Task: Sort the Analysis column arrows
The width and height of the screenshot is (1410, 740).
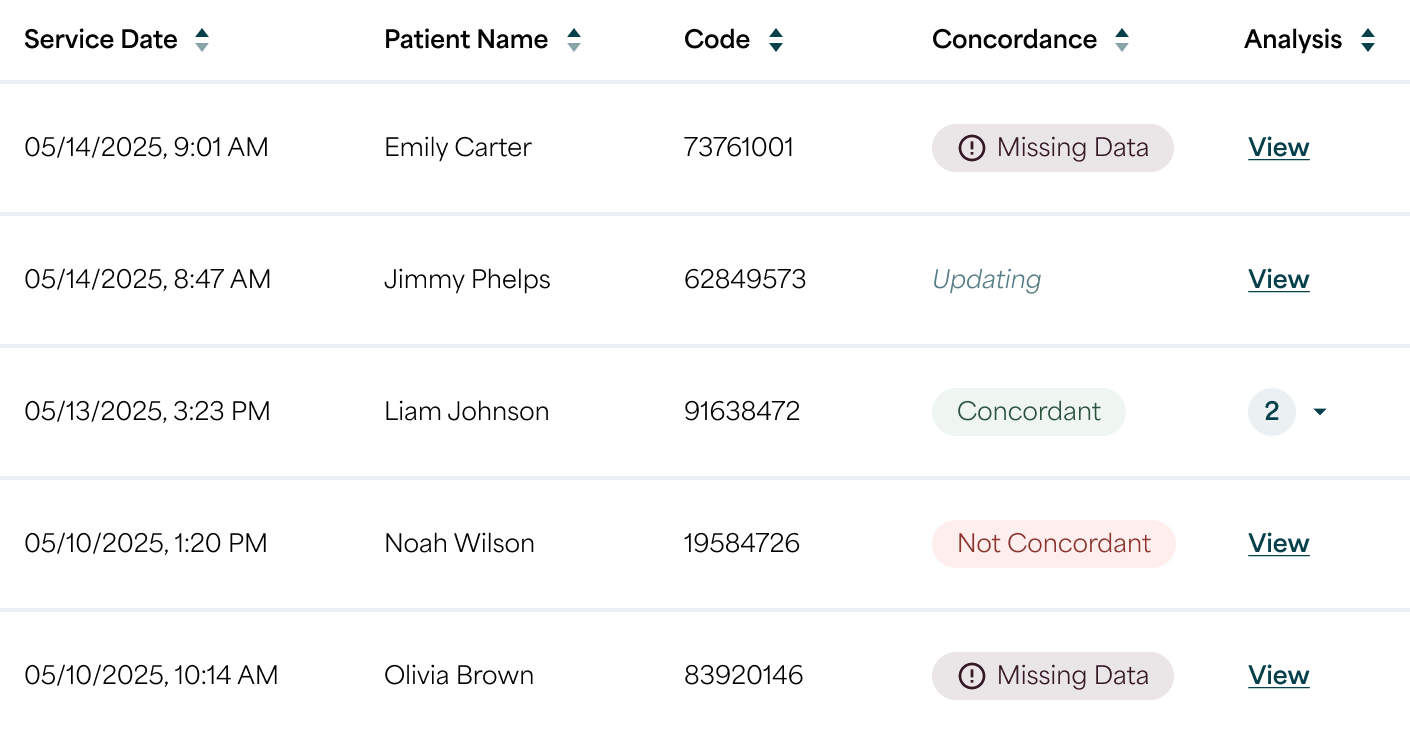Action: click(x=1368, y=40)
